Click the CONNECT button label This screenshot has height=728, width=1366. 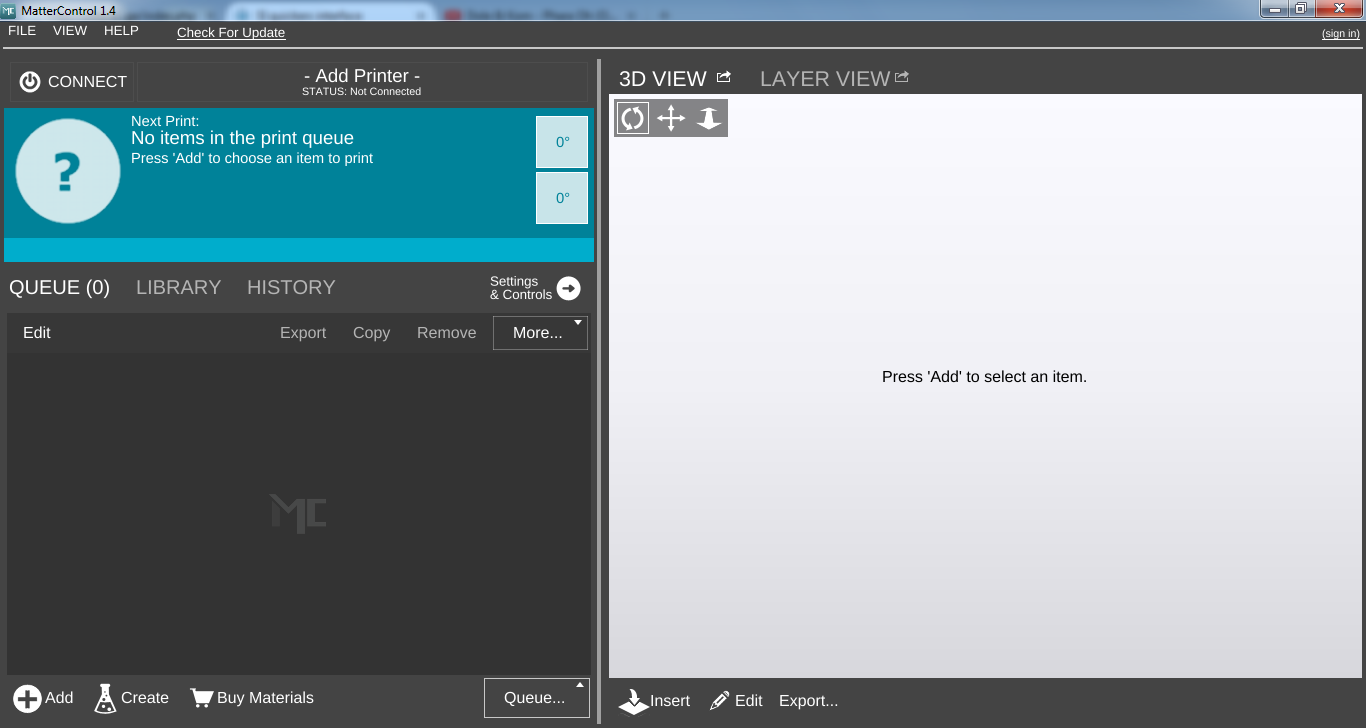pos(87,82)
